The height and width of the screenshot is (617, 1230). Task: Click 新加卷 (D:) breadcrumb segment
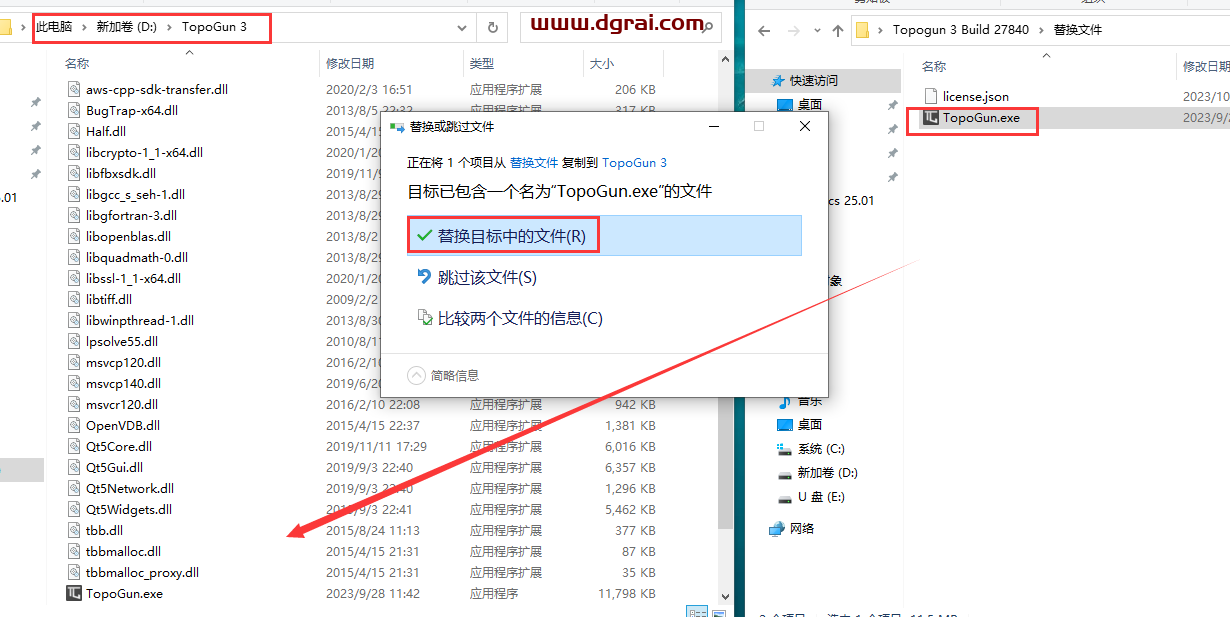pos(127,27)
